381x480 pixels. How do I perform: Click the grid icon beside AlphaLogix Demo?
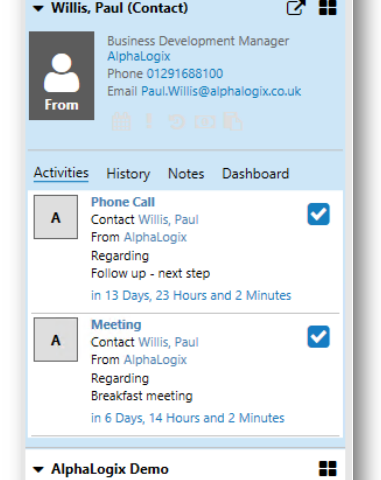point(328,469)
